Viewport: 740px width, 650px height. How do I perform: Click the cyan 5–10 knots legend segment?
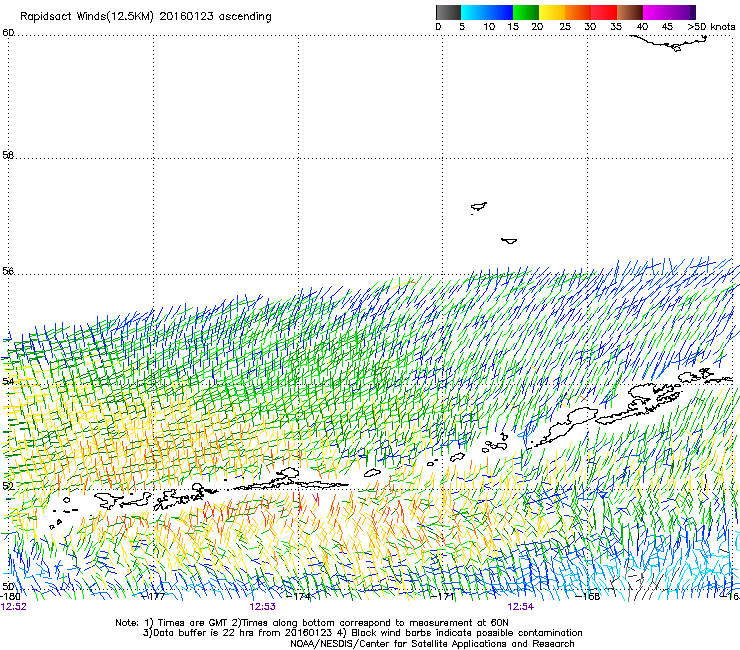[474, 12]
